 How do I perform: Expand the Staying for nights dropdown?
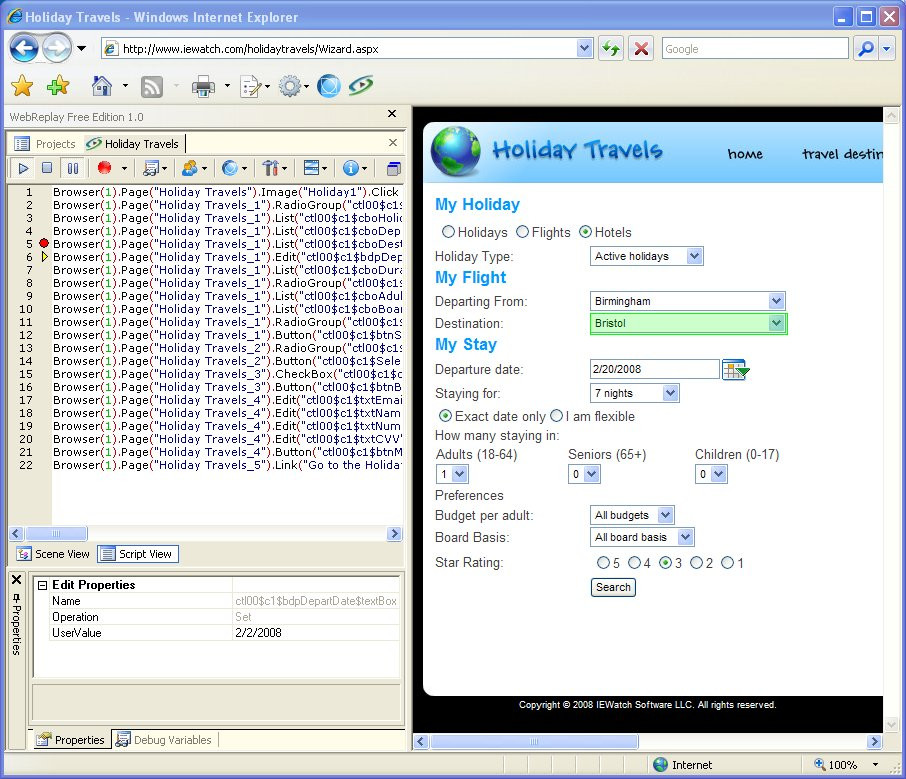[670, 394]
